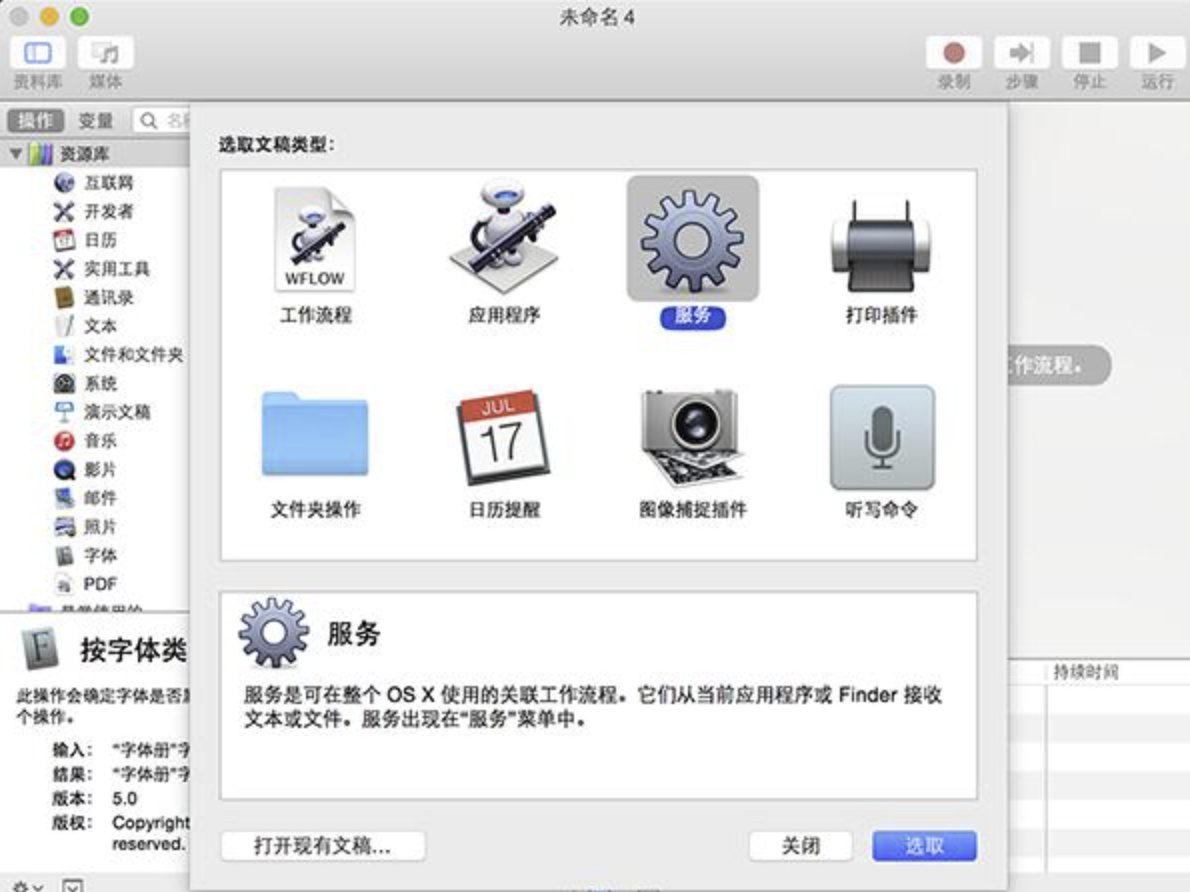Select 实用工具 category in the library
The height and width of the screenshot is (892, 1190).
(x=102, y=269)
